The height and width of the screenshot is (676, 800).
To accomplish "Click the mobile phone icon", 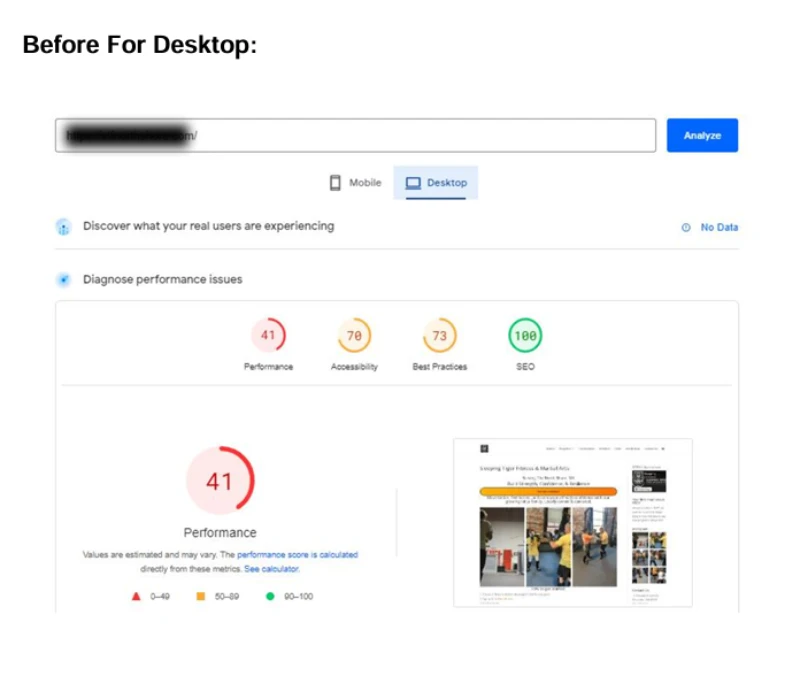I will tap(335, 183).
